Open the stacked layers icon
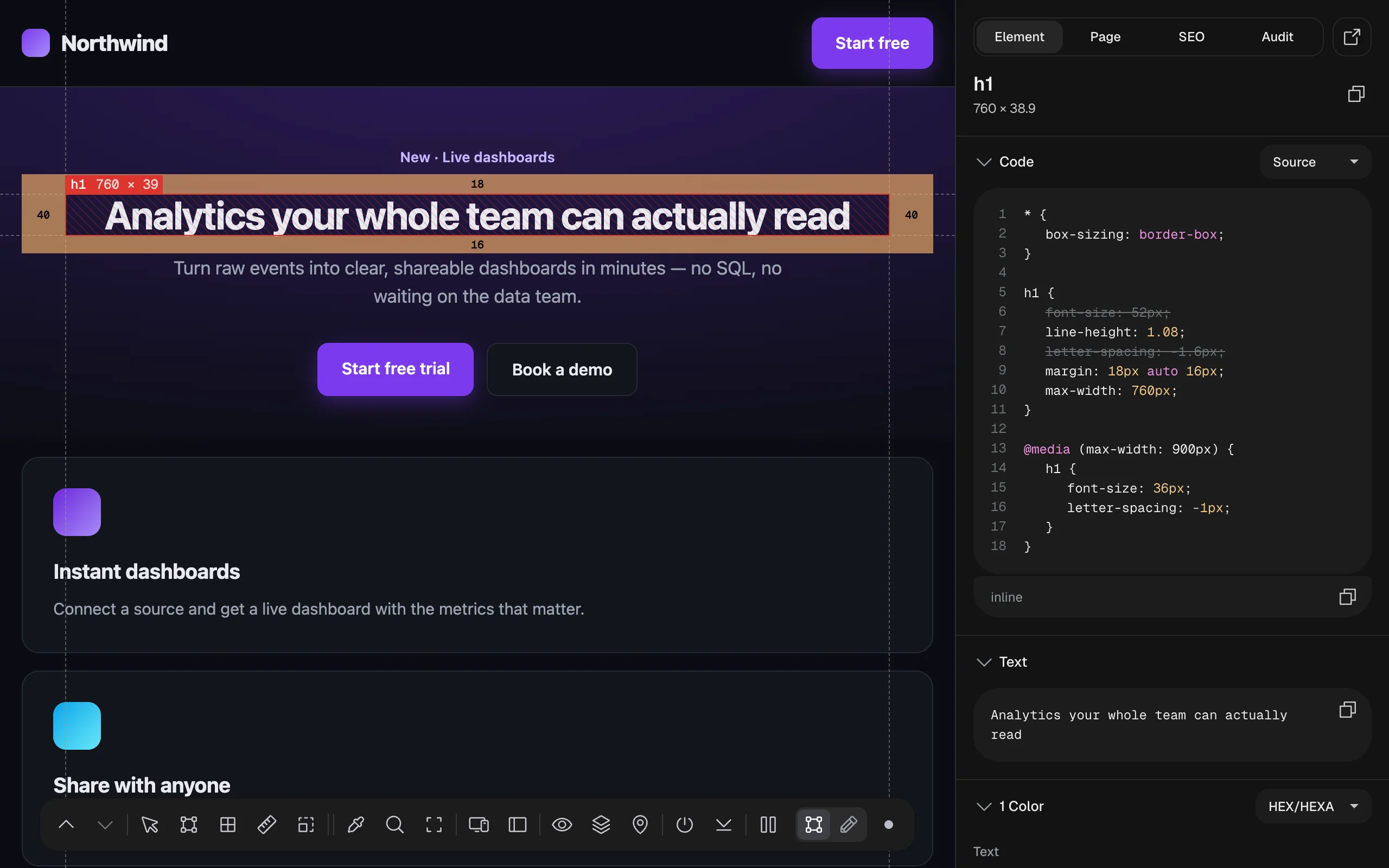The width and height of the screenshot is (1389, 868). point(601,825)
